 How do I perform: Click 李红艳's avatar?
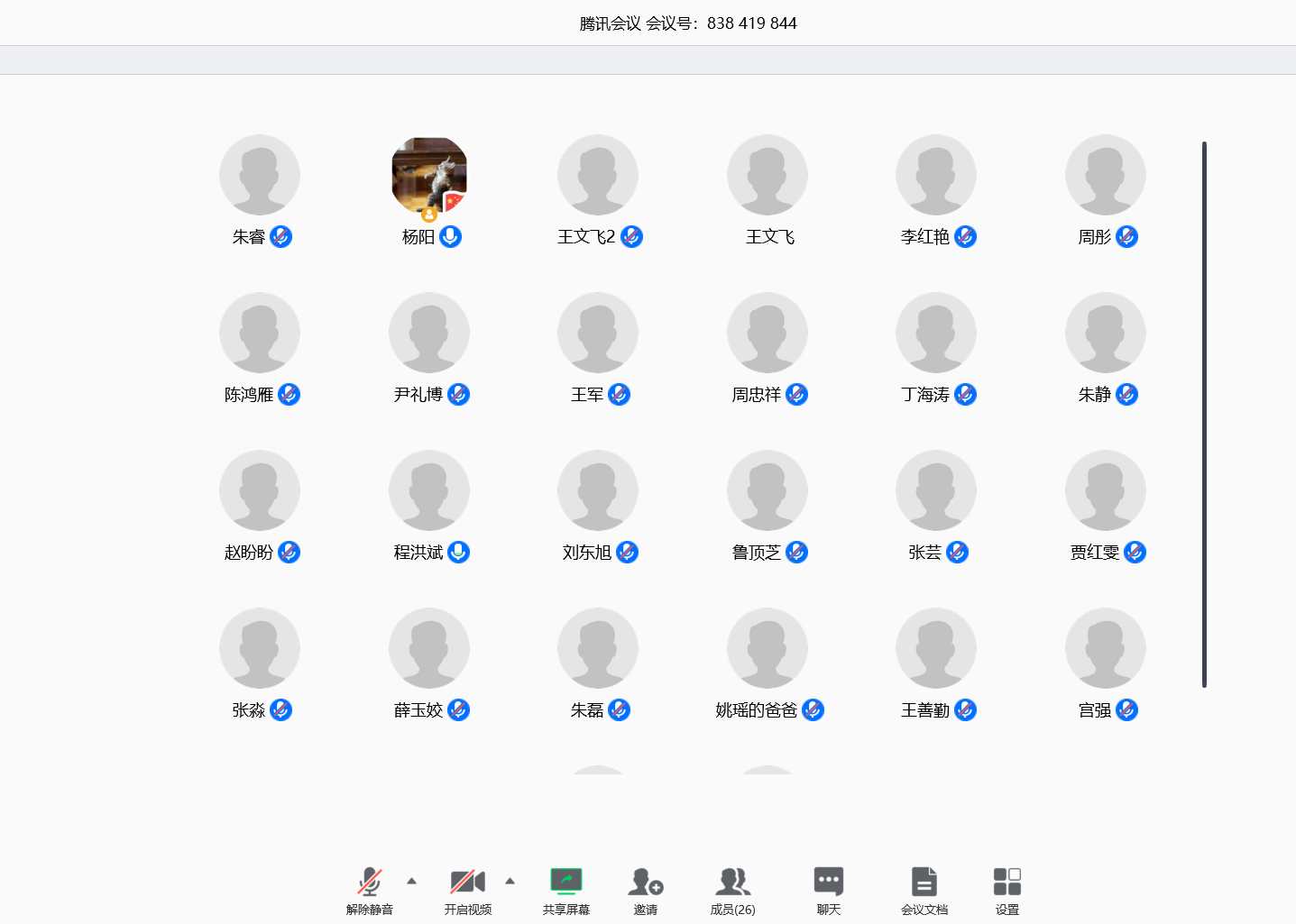[935, 175]
